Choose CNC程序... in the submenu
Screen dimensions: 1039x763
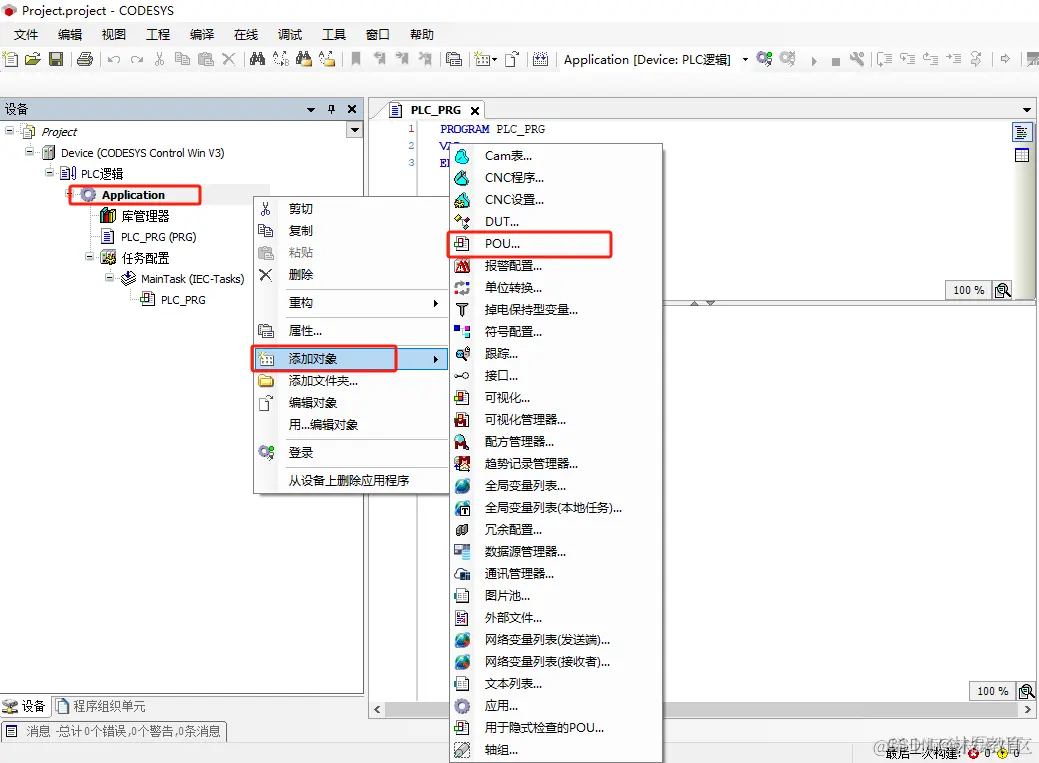(556, 178)
